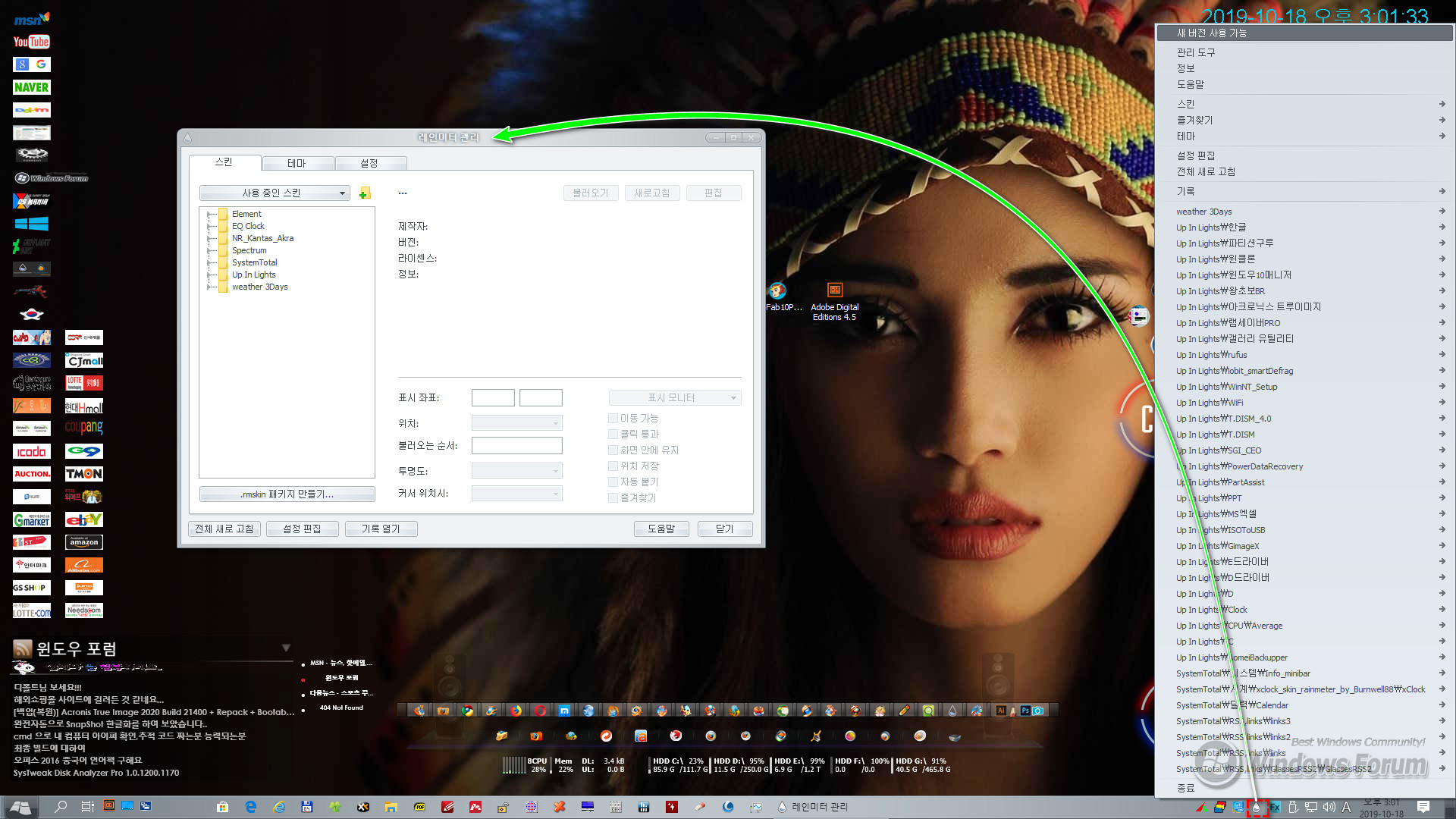Click 새 버전 사용 가능 menu entry
1456x819 pixels.
[1303, 33]
